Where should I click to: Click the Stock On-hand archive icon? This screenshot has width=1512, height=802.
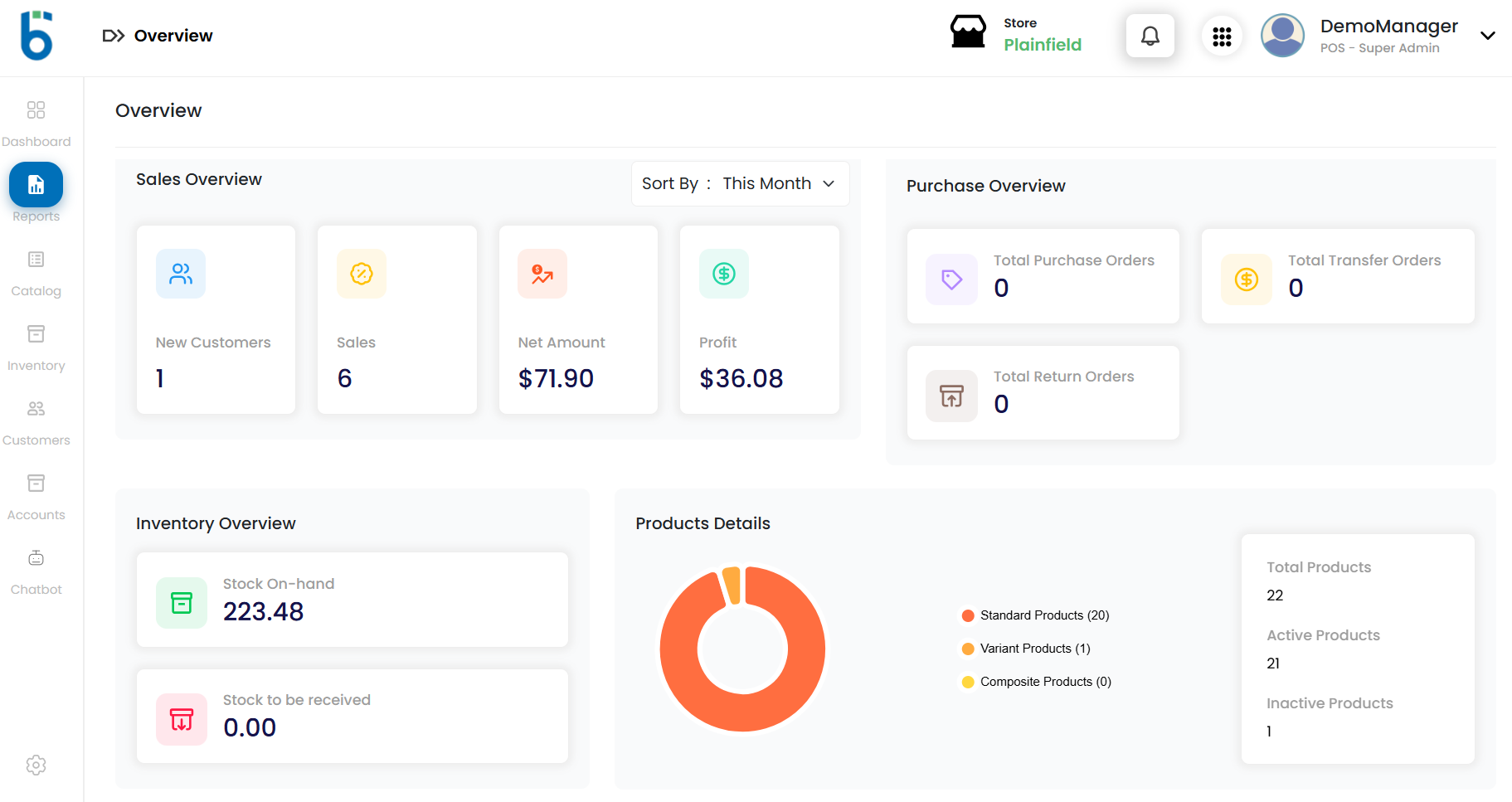click(x=182, y=603)
